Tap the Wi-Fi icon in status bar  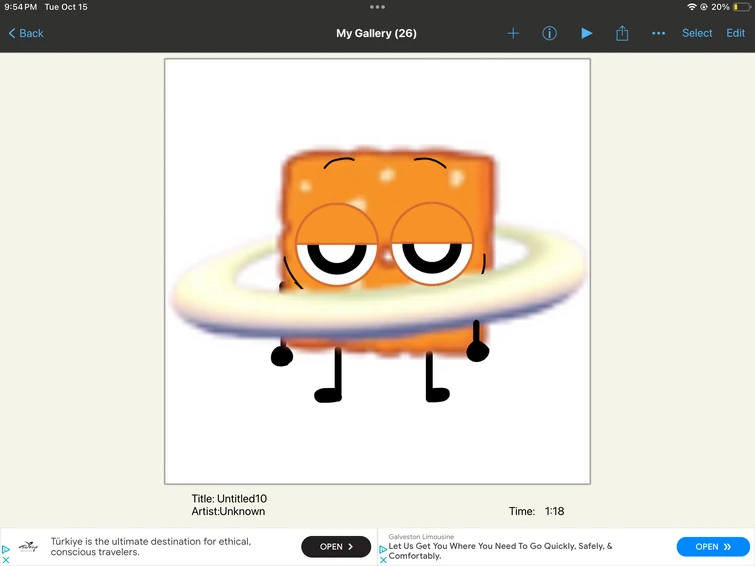click(x=691, y=7)
